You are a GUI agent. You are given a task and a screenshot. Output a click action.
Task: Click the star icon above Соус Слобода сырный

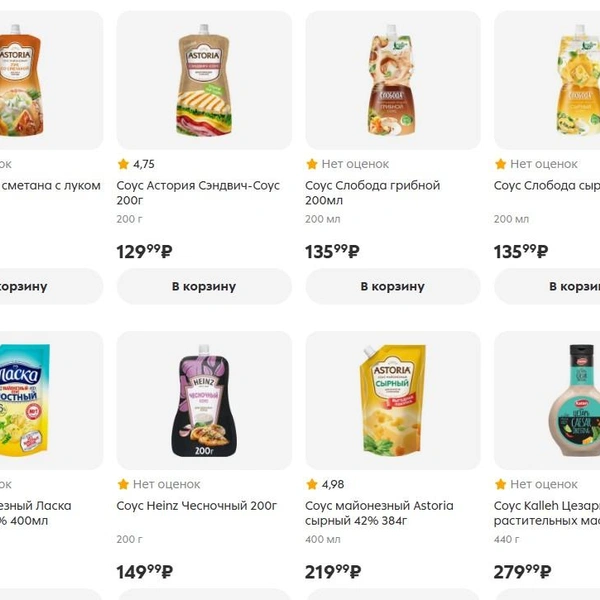[501, 164]
